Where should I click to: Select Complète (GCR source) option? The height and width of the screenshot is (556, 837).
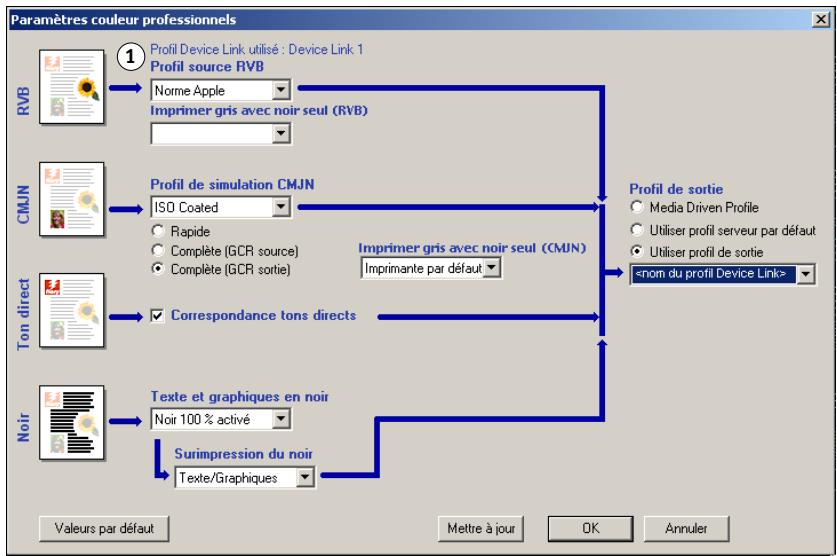point(157,250)
